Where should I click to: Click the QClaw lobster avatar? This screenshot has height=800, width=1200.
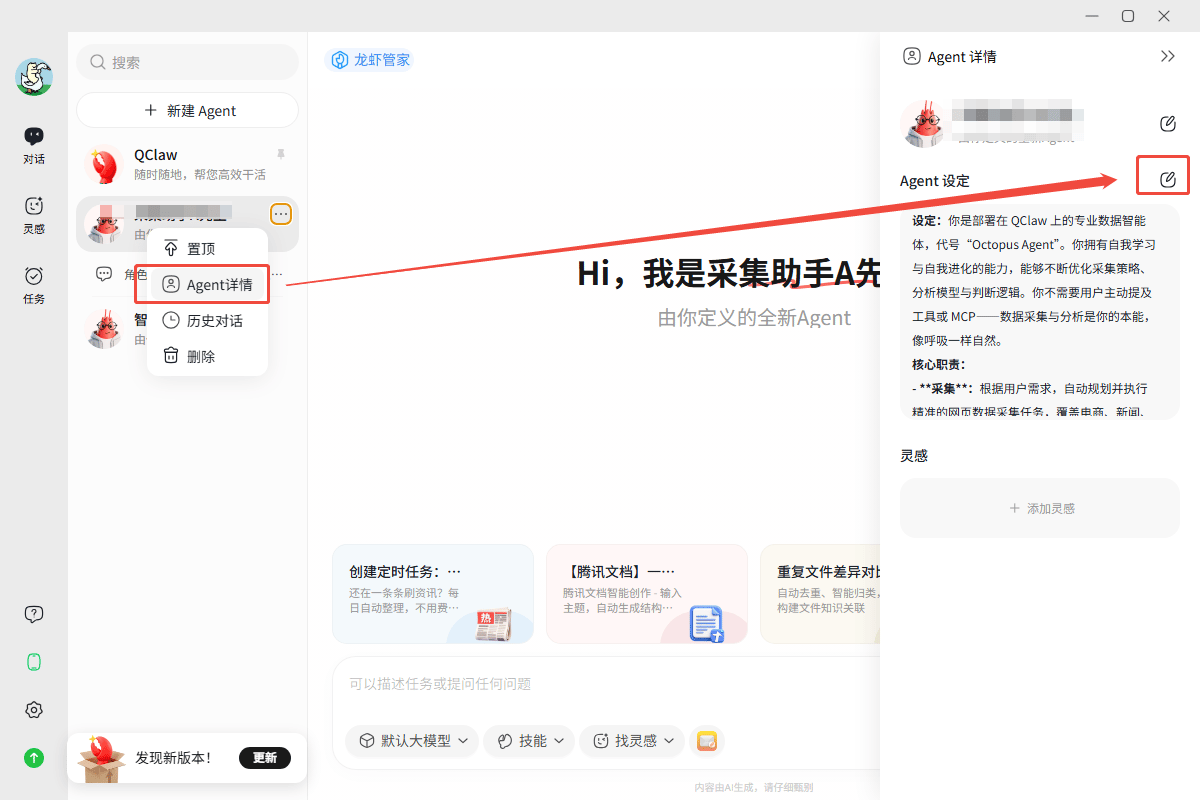(106, 165)
